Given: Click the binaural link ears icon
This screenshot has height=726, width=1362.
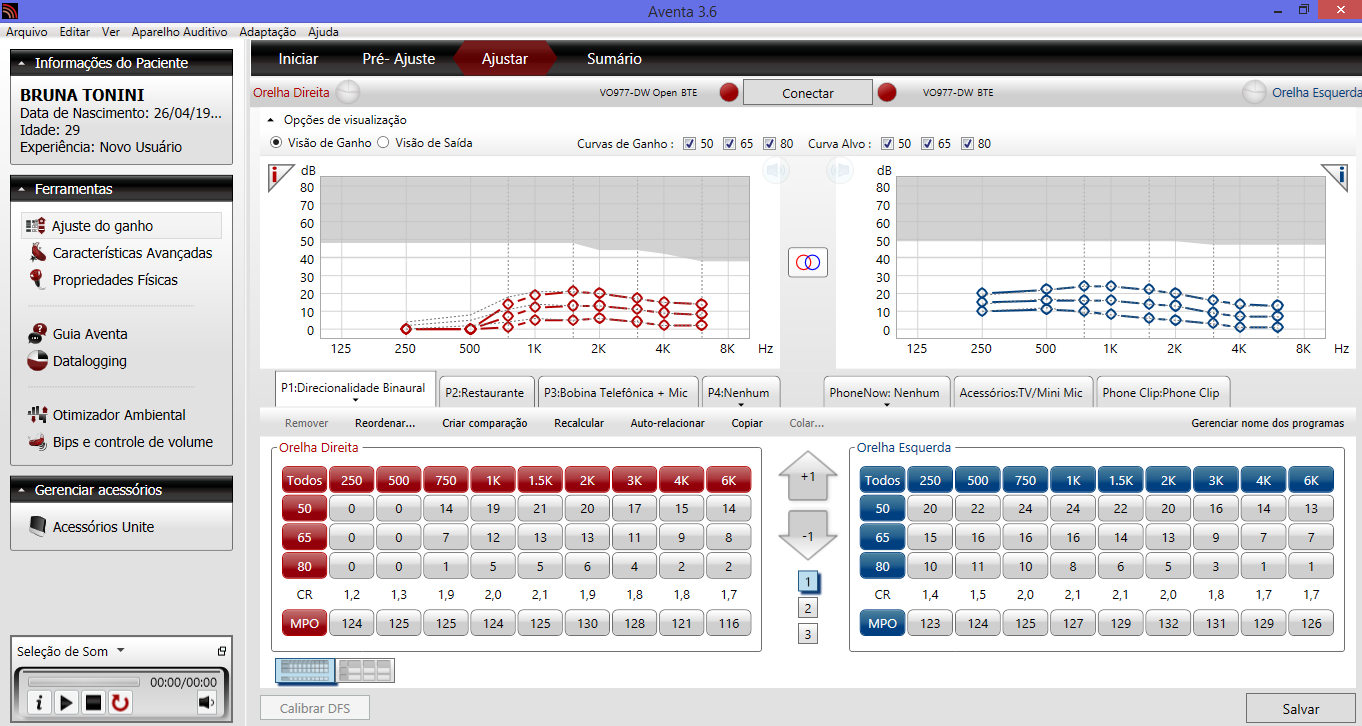Looking at the screenshot, I should (808, 261).
